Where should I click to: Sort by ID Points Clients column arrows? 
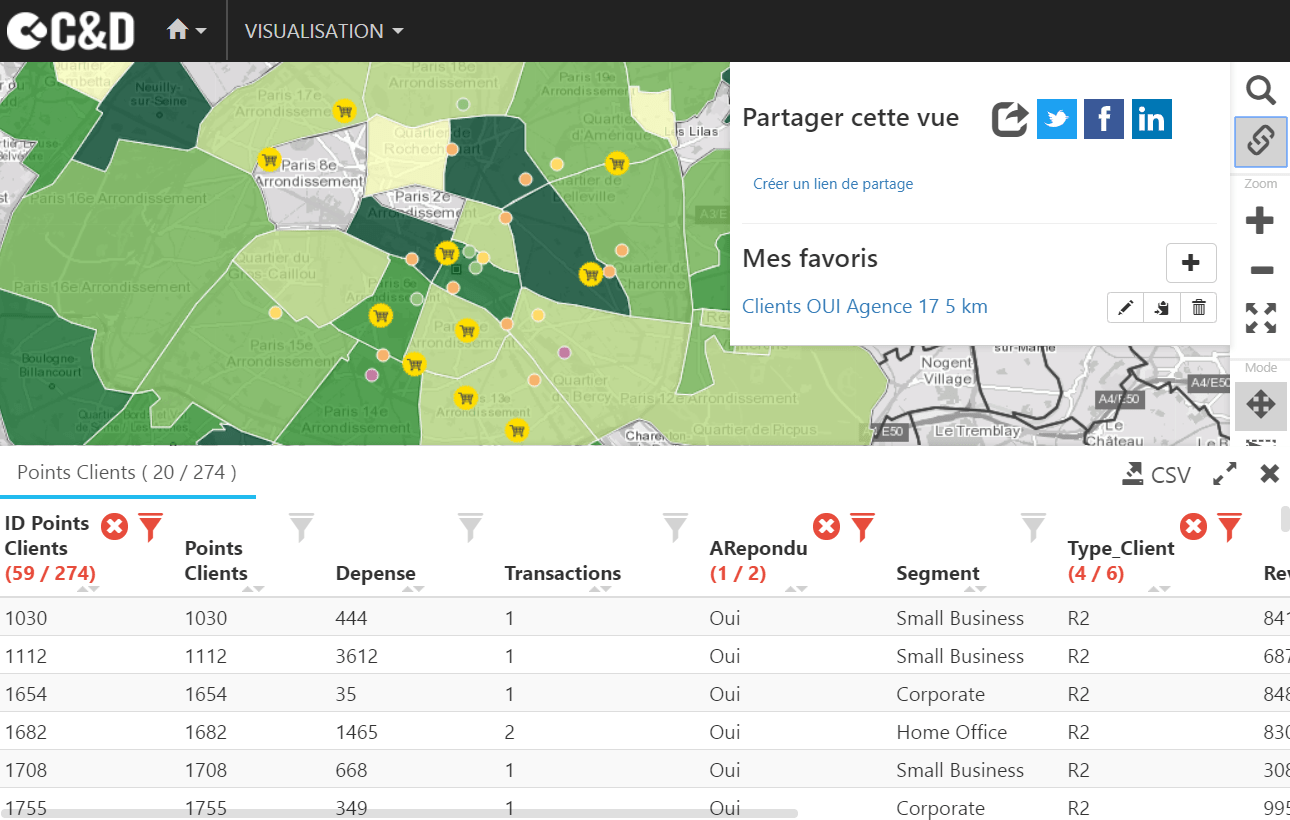point(88,589)
